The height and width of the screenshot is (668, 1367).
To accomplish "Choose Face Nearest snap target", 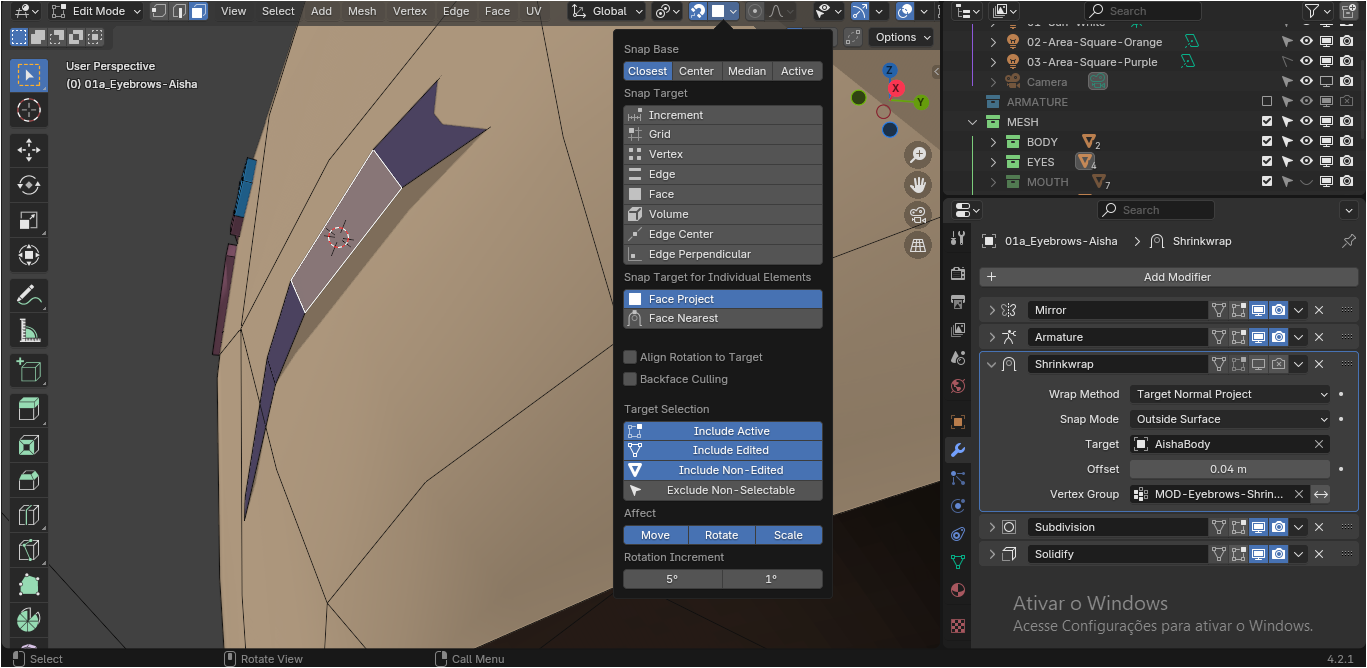I will pyautogui.click(x=723, y=318).
